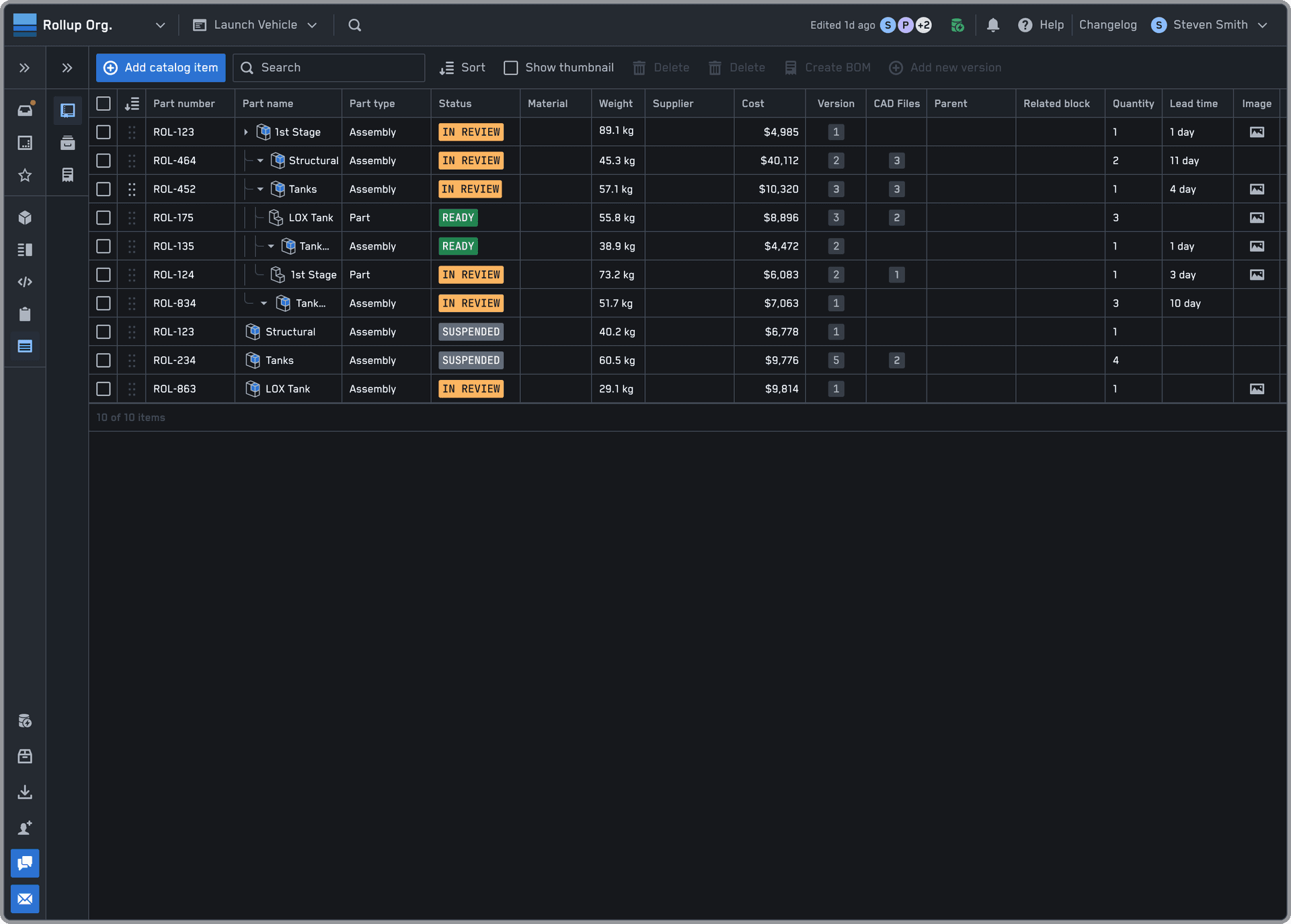Click the catalog Search field
The image size is (1291, 924).
click(x=329, y=68)
